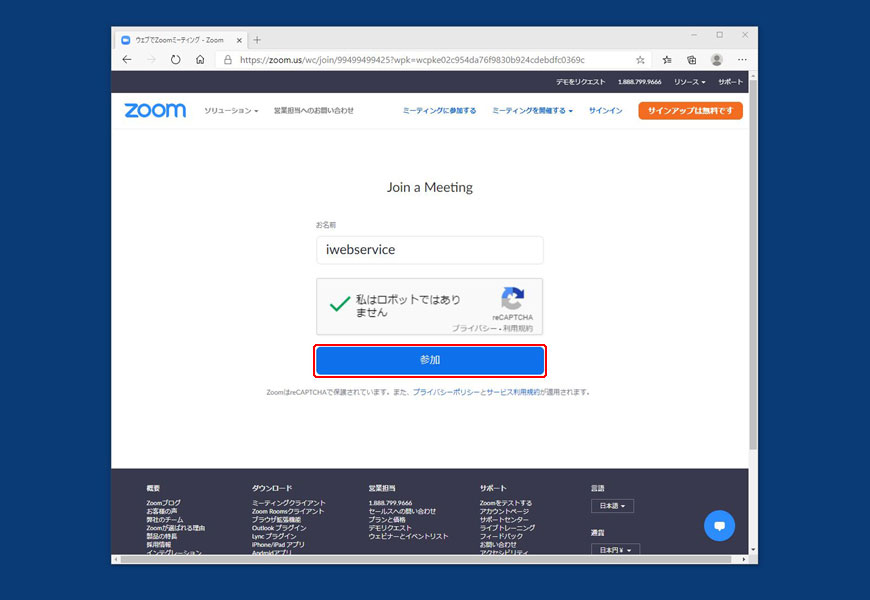Click the reCAPTCHA logo
This screenshot has width=870, height=600.
click(x=513, y=298)
